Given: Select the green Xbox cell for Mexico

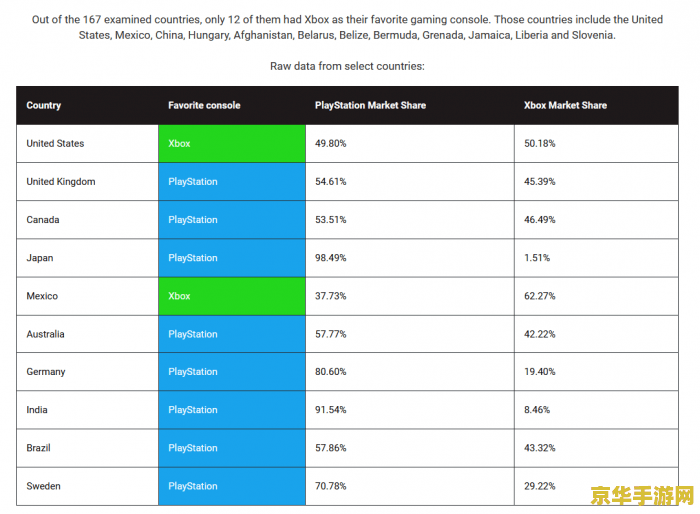Looking at the screenshot, I should coord(231,296).
